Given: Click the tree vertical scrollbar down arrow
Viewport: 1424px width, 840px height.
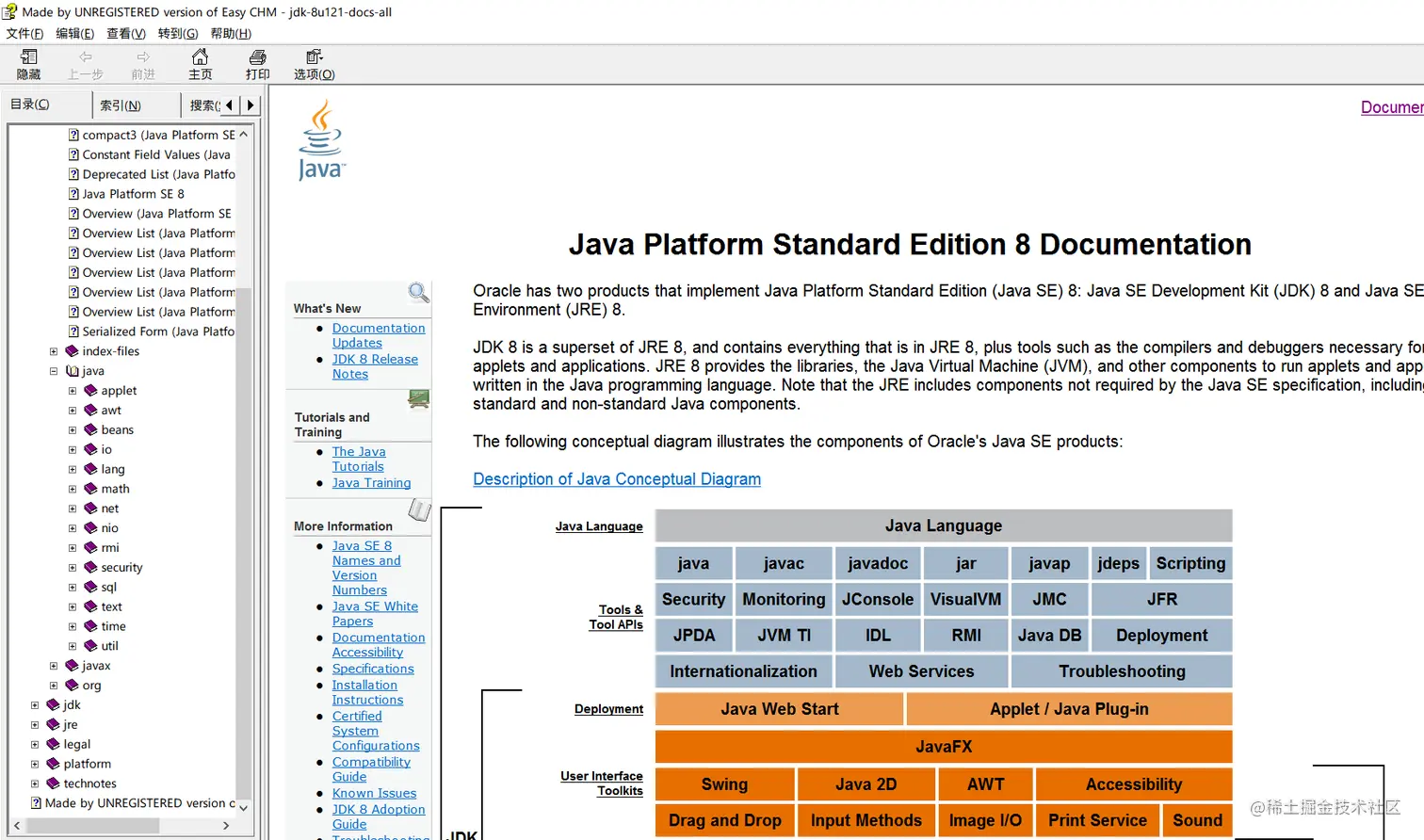Looking at the screenshot, I should tap(243, 808).
